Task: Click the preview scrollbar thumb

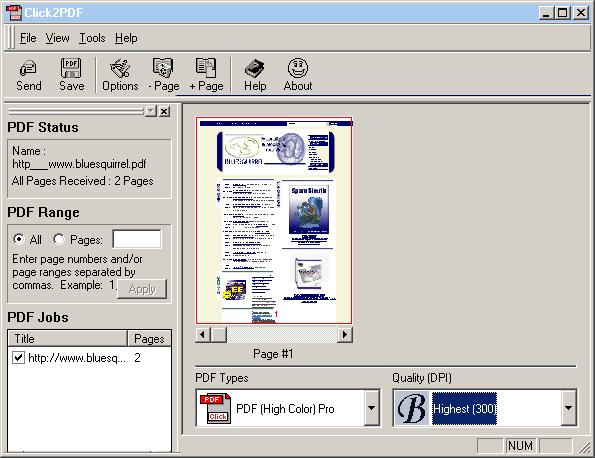Action: pos(219,335)
